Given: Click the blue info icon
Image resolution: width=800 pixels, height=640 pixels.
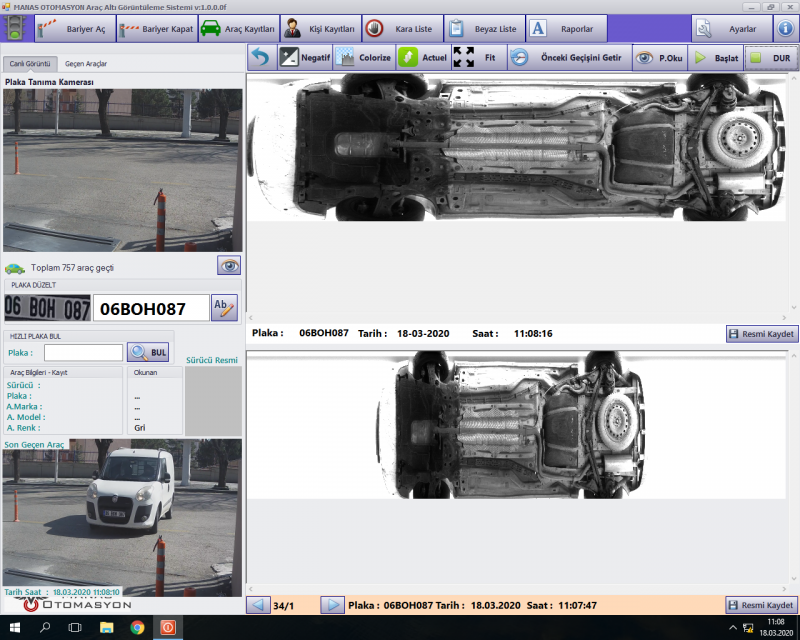Looking at the screenshot, I should pos(785,29).
